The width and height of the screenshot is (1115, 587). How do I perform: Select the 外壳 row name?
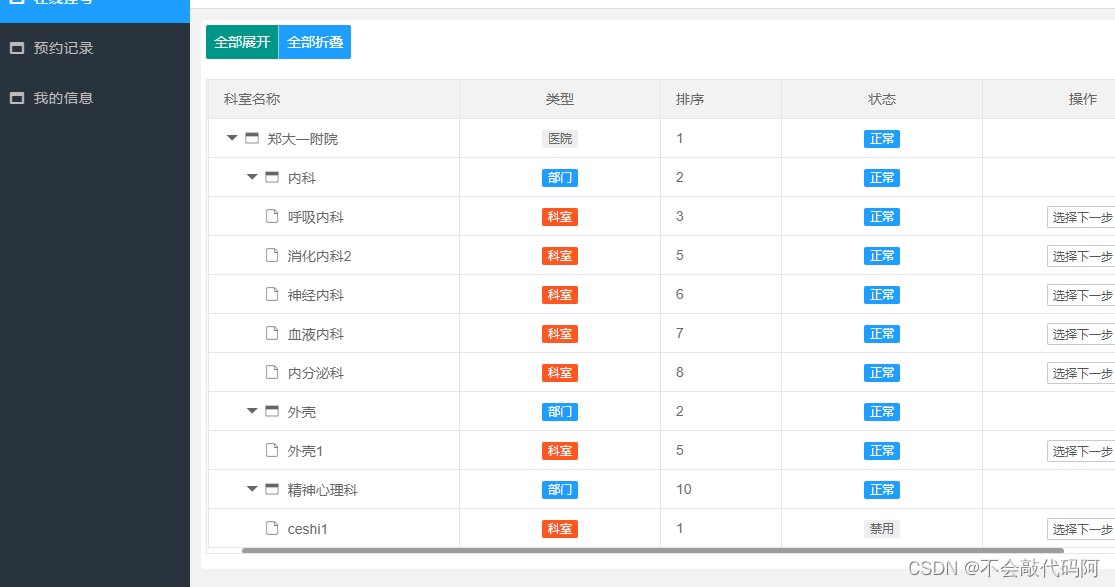(x=302, y=412)
